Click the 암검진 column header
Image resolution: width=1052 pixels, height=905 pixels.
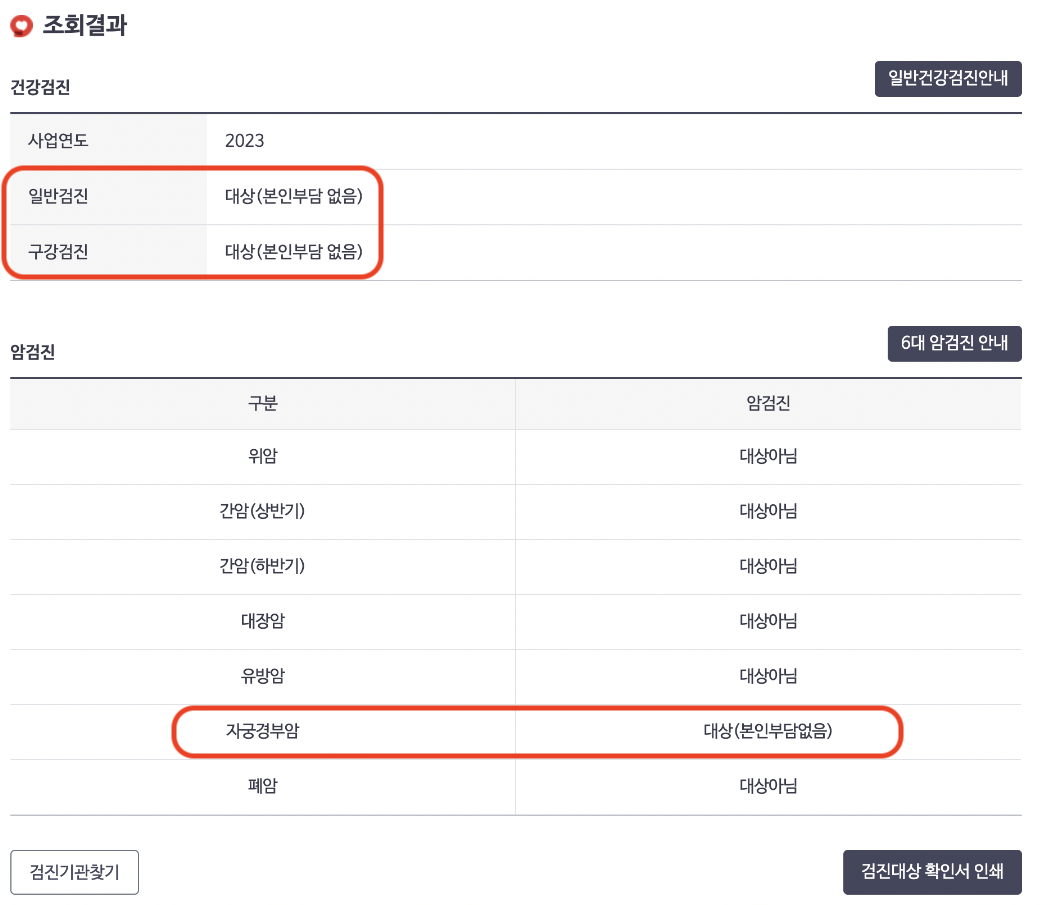pyautogui.click(x=768, y=403)
